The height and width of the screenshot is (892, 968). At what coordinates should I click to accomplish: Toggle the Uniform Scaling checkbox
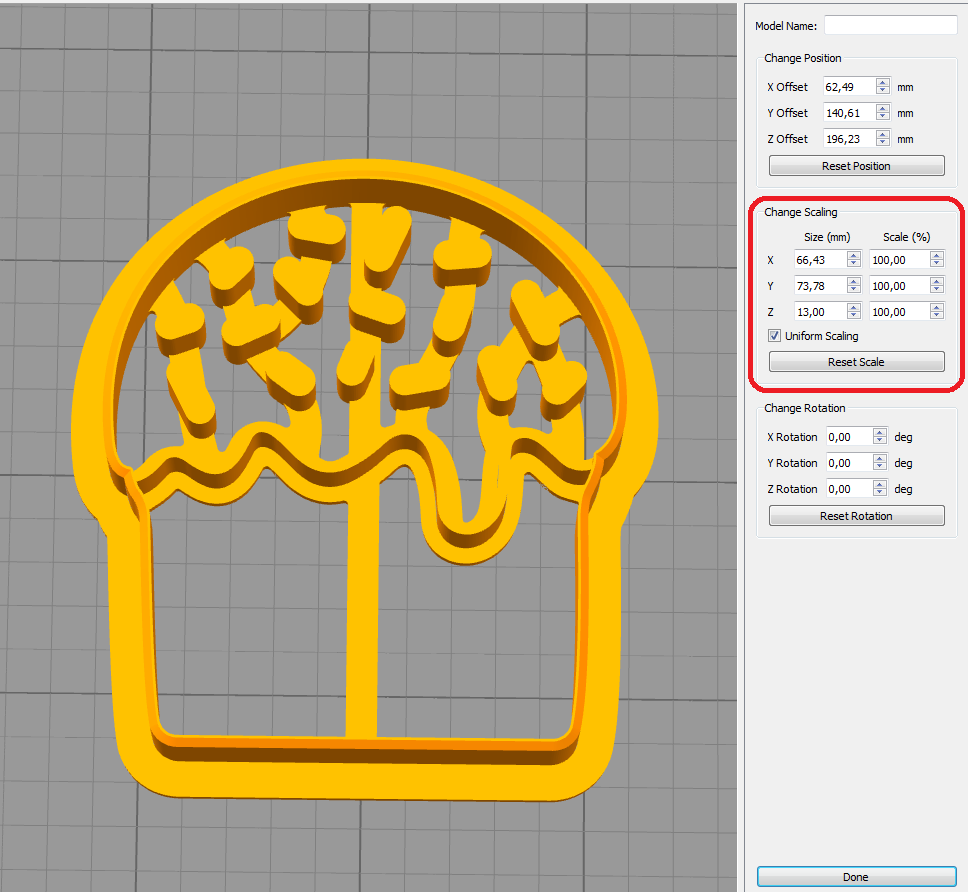coord(775,336)
